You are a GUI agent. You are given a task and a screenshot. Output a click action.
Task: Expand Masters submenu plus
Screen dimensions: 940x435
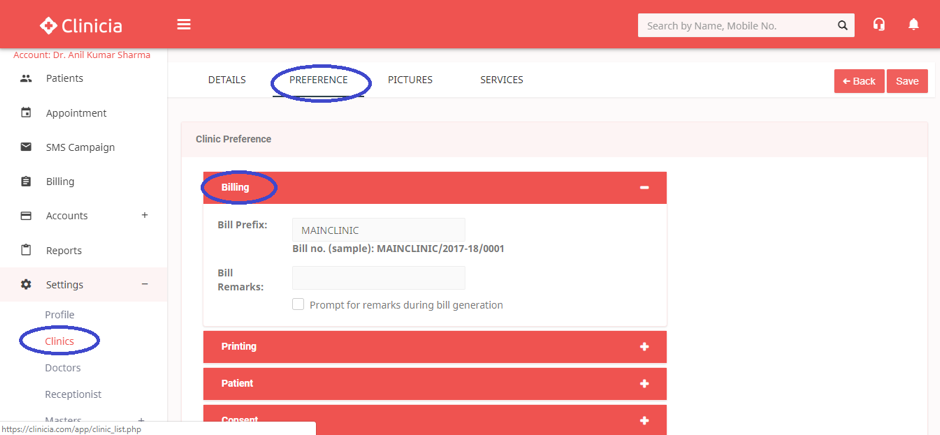[x=141, y=421]
